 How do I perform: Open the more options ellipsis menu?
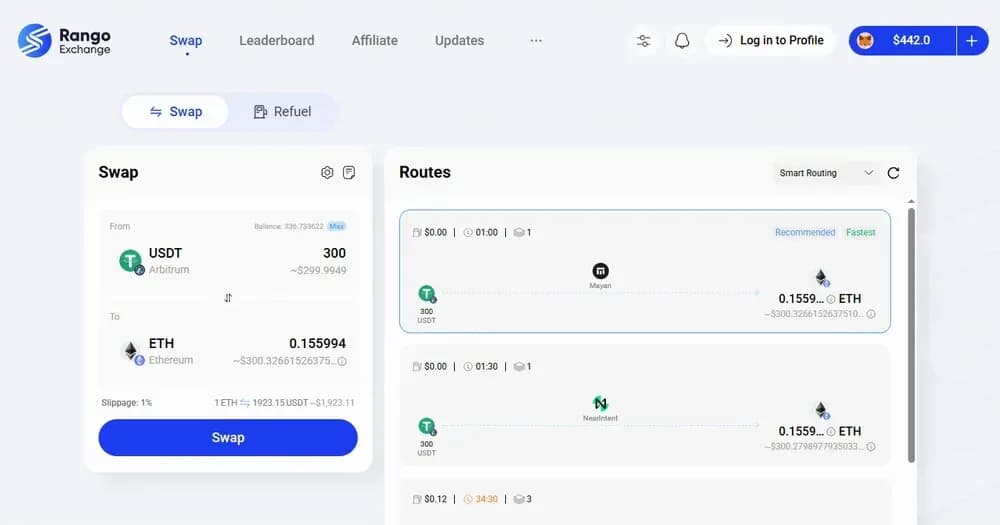tap(536, 40)
